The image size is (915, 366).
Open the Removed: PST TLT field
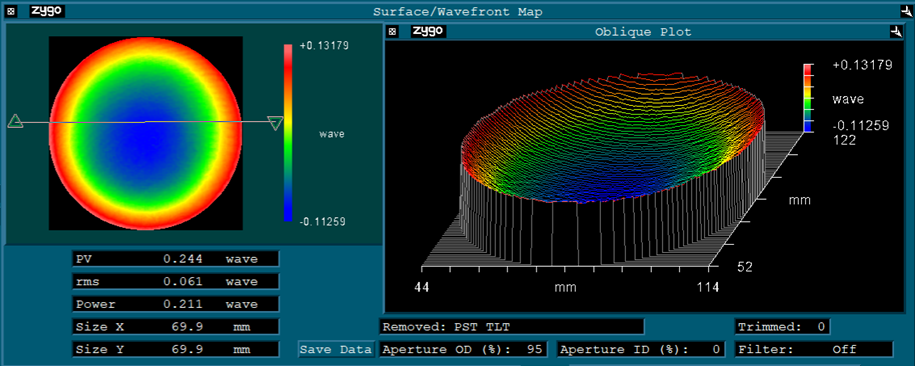click(512, 326)
